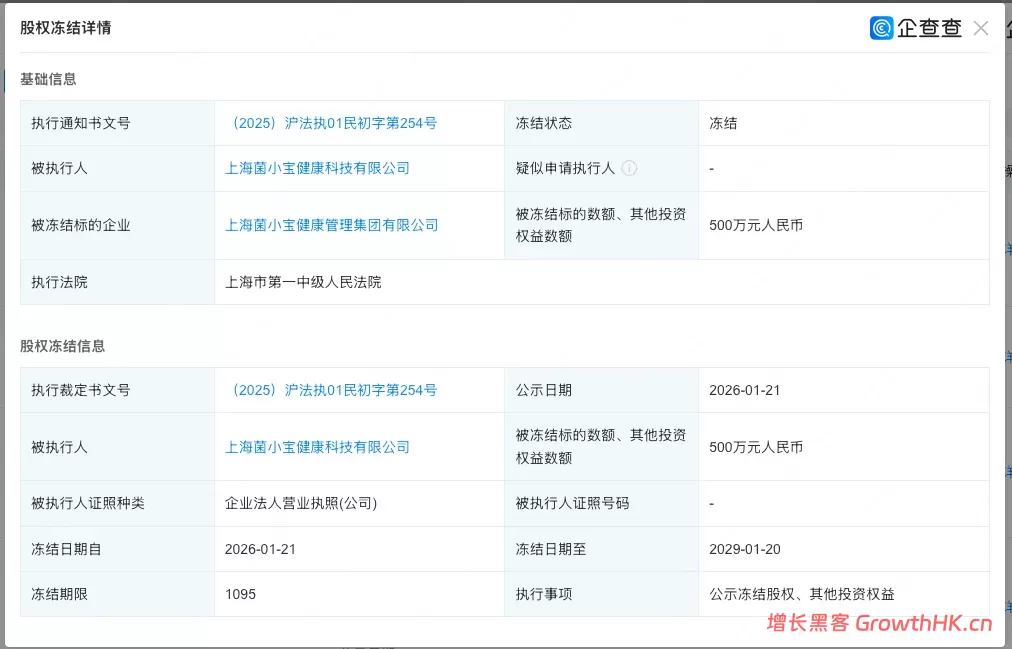This screenshot has height=649, width=1012.
Task: Click 公示冻结股权、其他投资权益 value
Action: tap(802, 594)
